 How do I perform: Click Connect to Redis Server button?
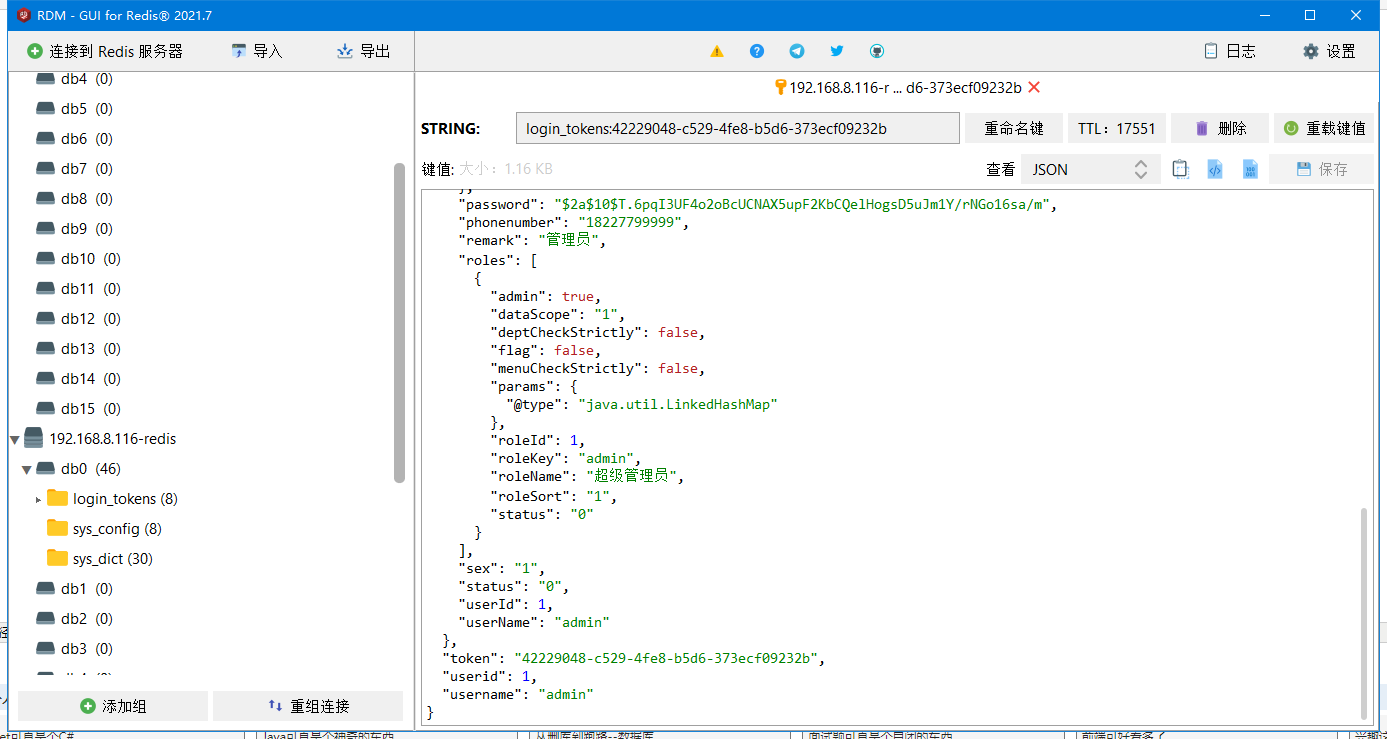click(x=104, y=51)
